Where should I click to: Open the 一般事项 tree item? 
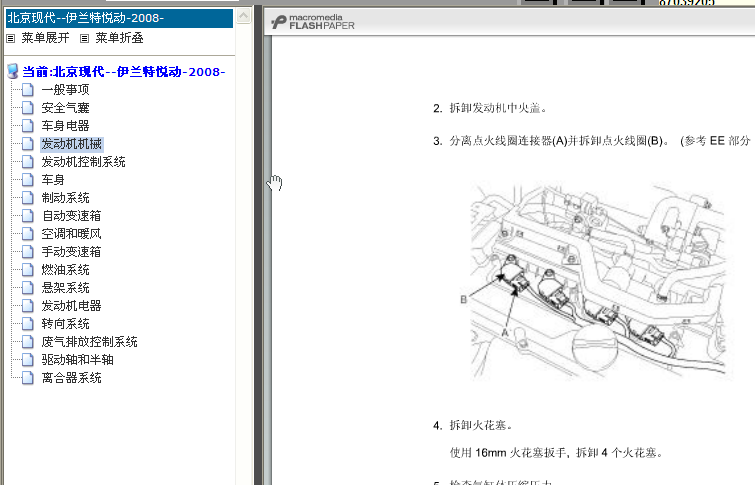tap(65, 90)
